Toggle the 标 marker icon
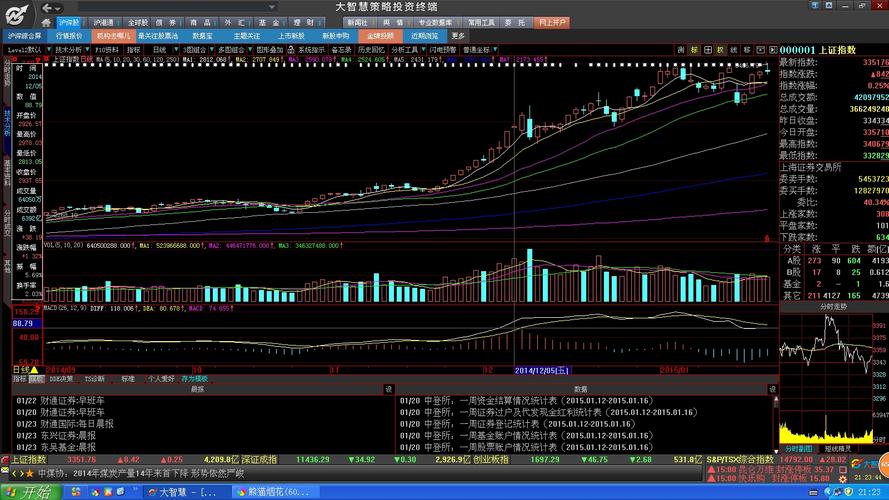The width and height of the screenshot is (889, 500). click(x=694, y=50)
